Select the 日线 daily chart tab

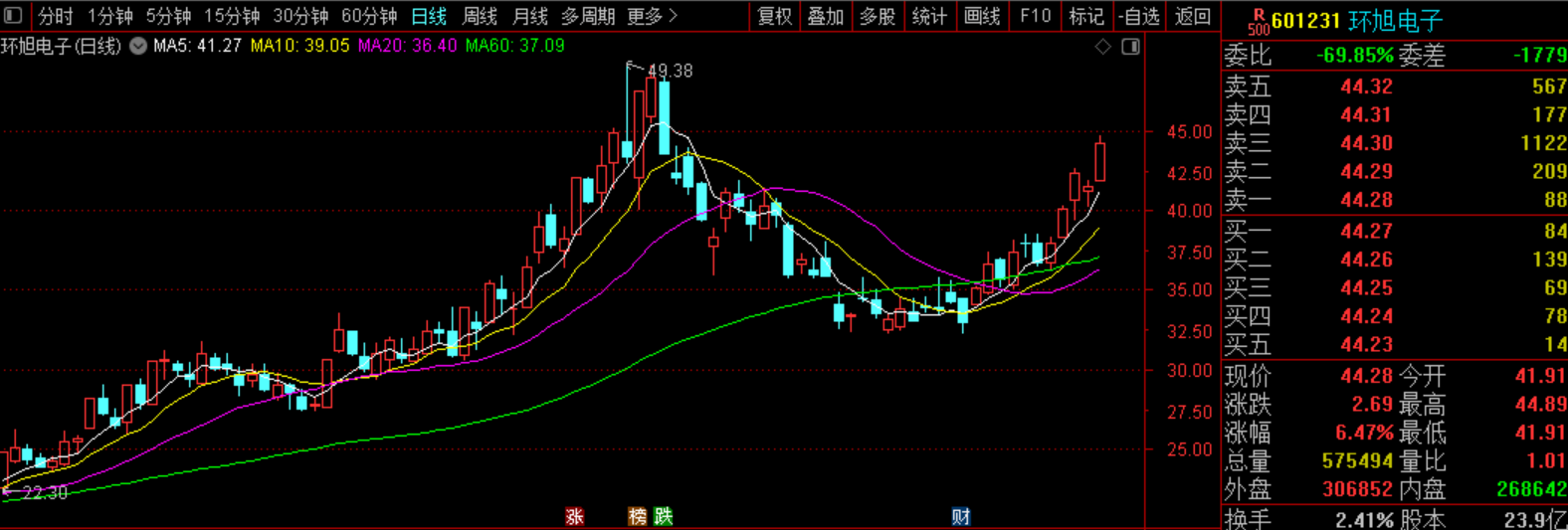click(x=429, y=16)
